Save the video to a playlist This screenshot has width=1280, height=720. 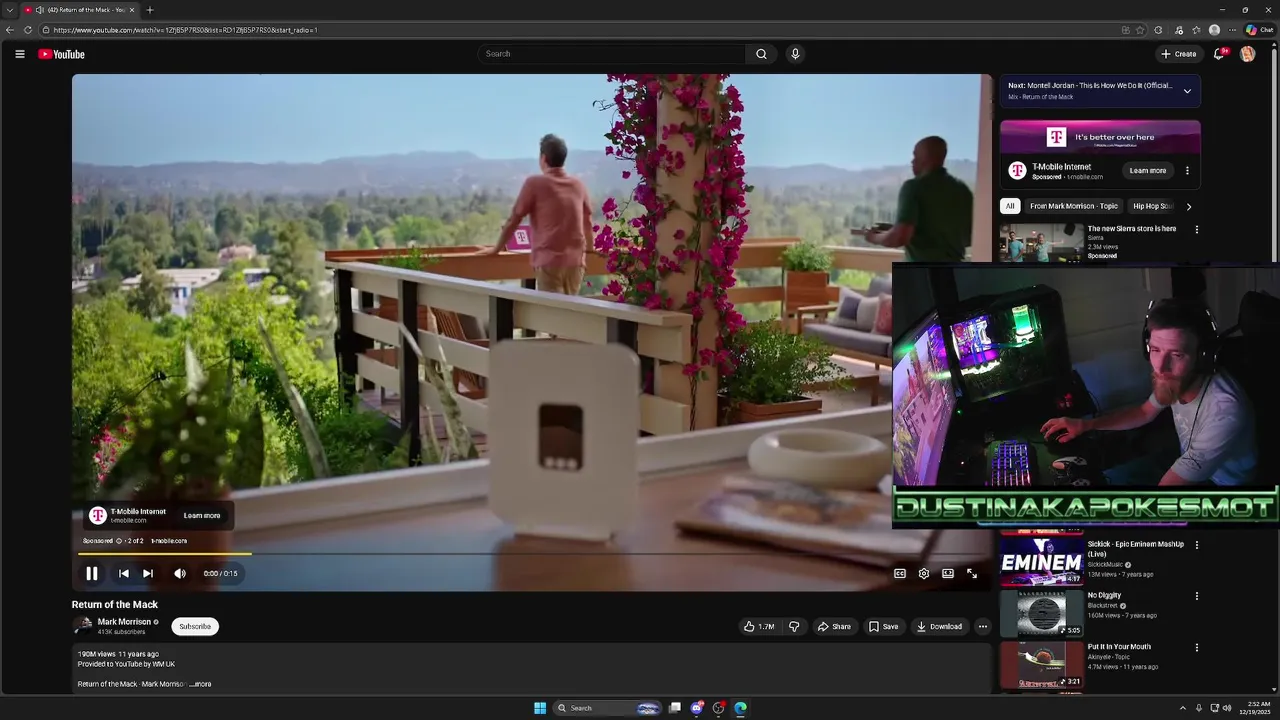coord(883,626)
